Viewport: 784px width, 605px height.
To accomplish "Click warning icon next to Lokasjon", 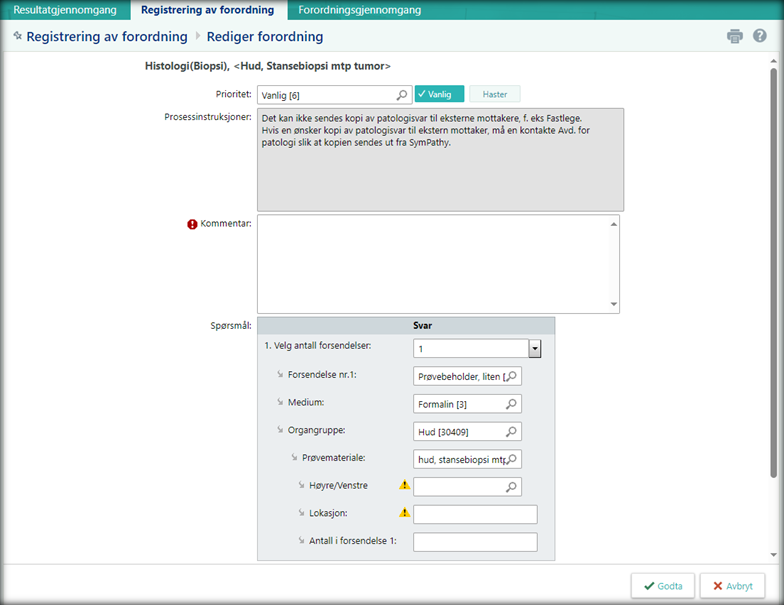I will (405, 513).
